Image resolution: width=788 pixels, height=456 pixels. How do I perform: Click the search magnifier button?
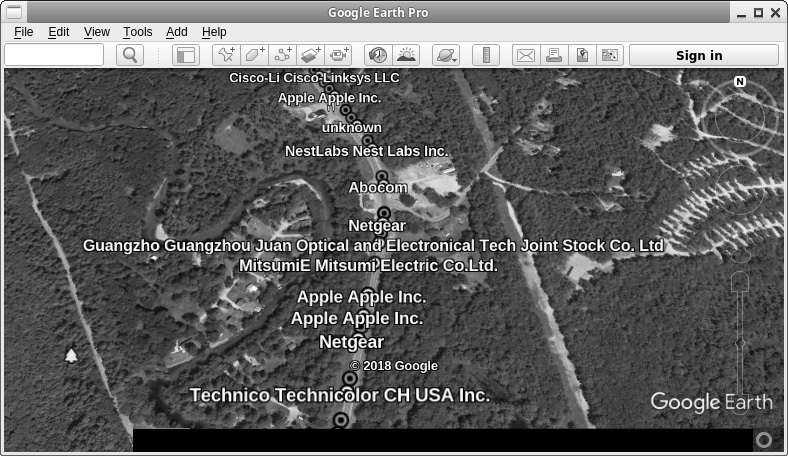[x=130, y=55]
